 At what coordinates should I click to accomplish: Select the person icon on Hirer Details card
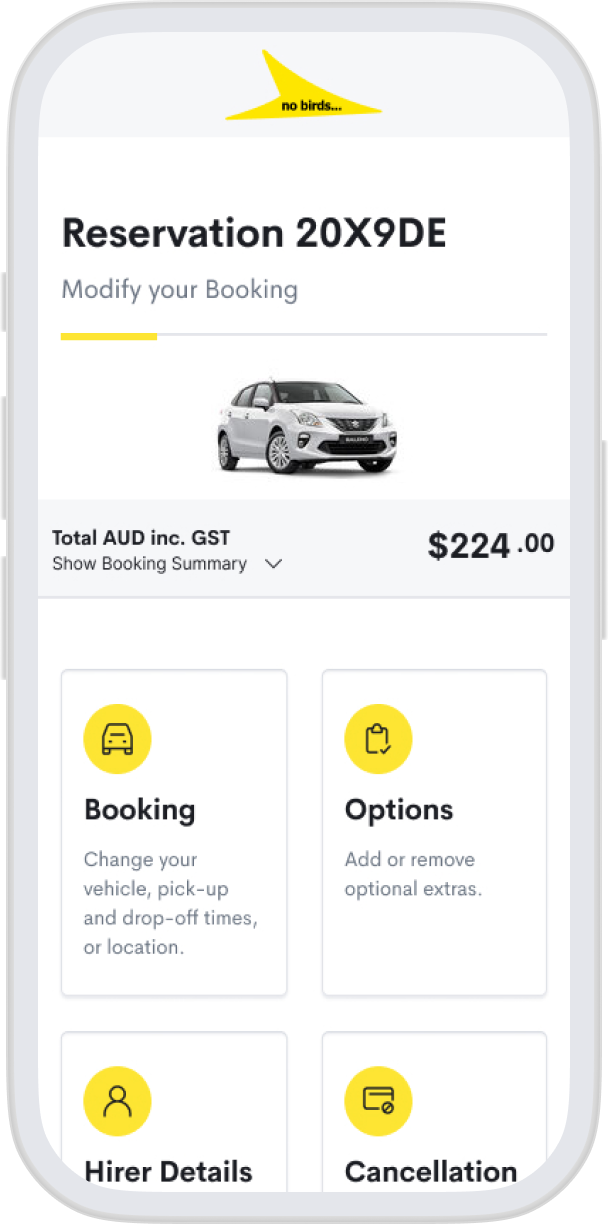pos(118,1100)
